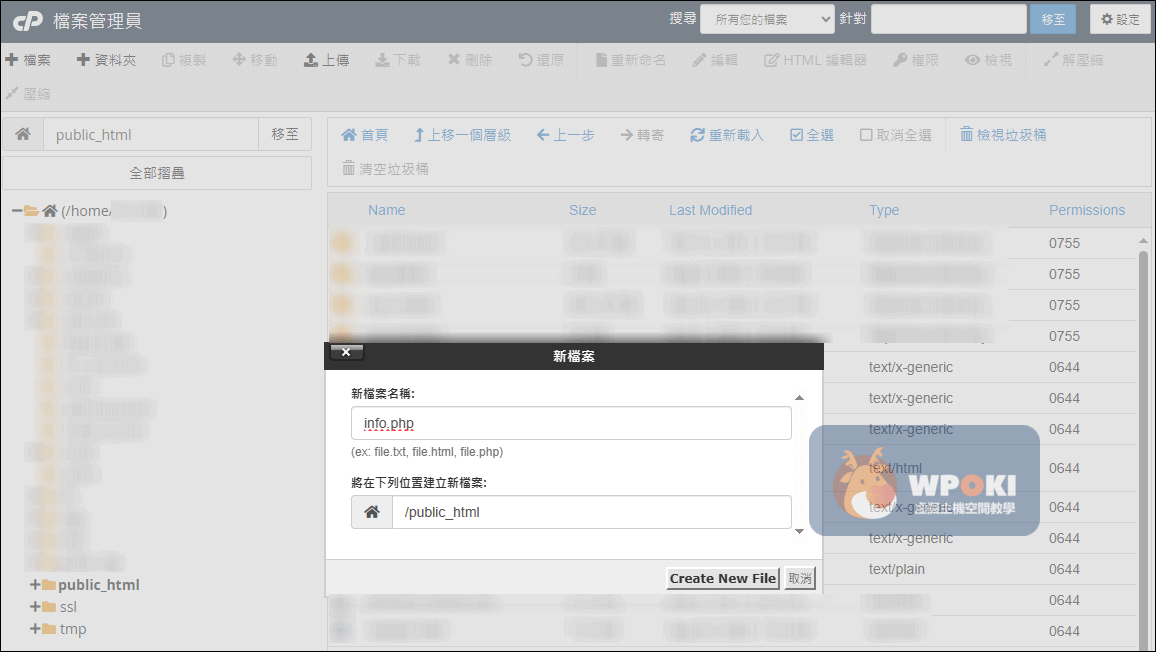
Task: Click the 新檔案名稱 filename input field
Action: click(571, 423)
